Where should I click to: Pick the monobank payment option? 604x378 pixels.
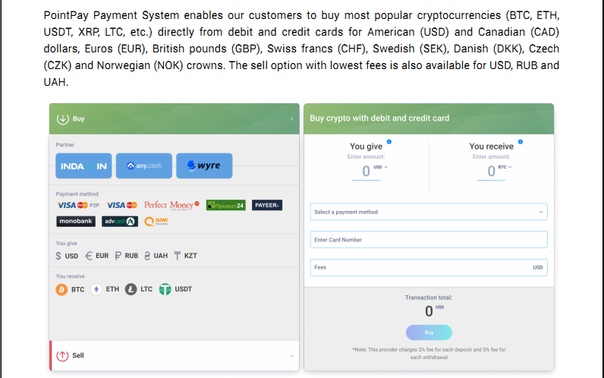76,221
